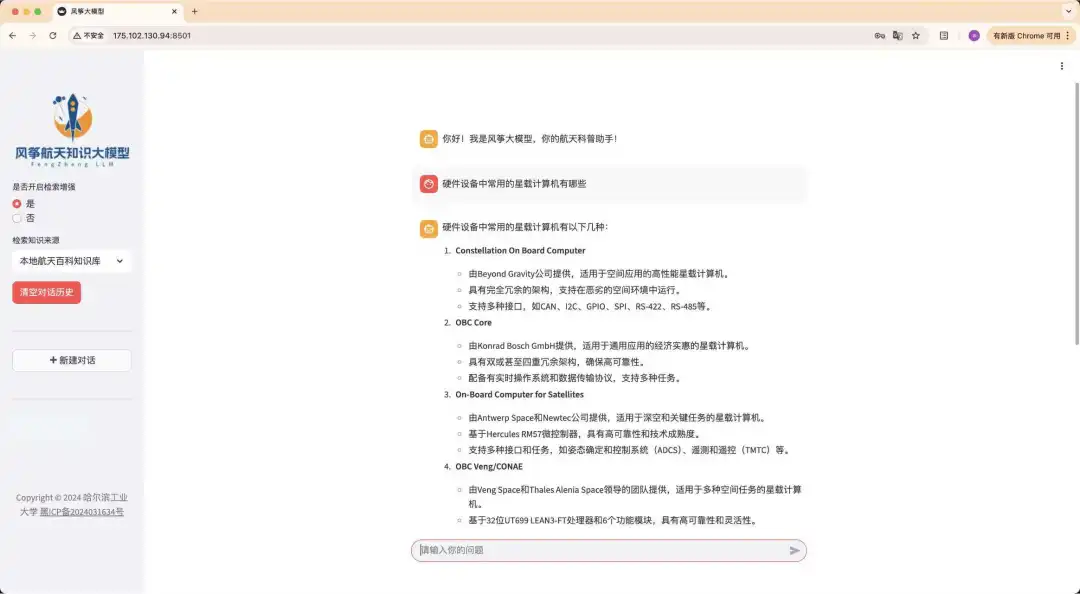The width and height of the screenshot is (1080, 594).
Task: Click the 不安全 site security indicator
Action: click(x=88, y=35)
